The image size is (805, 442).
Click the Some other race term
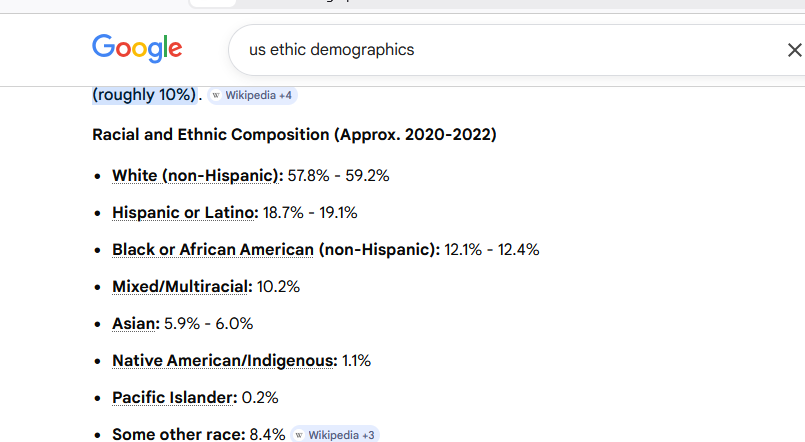coord(178,434)
